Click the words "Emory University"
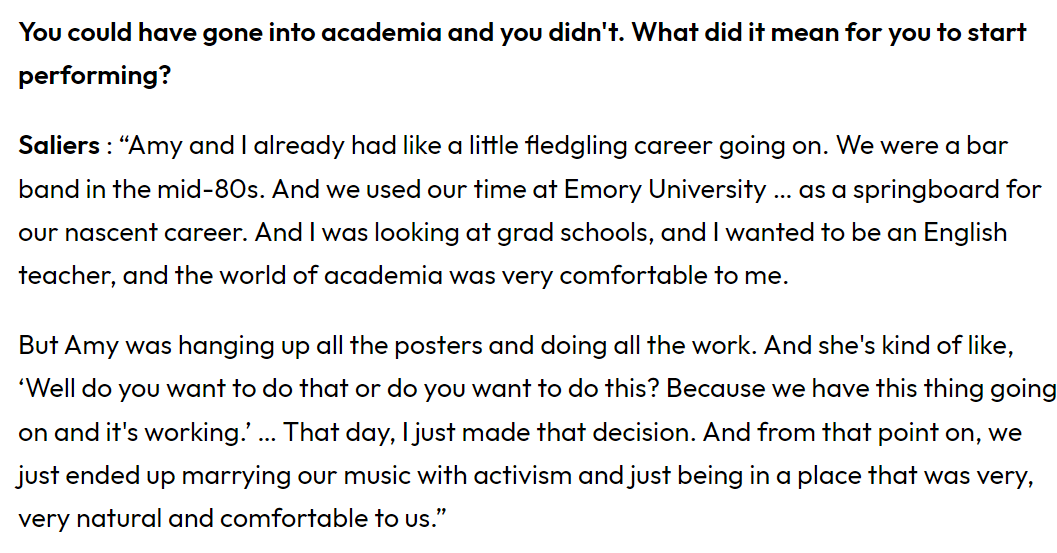Screen dimensions: 1057x553 [x=665, y=189]
